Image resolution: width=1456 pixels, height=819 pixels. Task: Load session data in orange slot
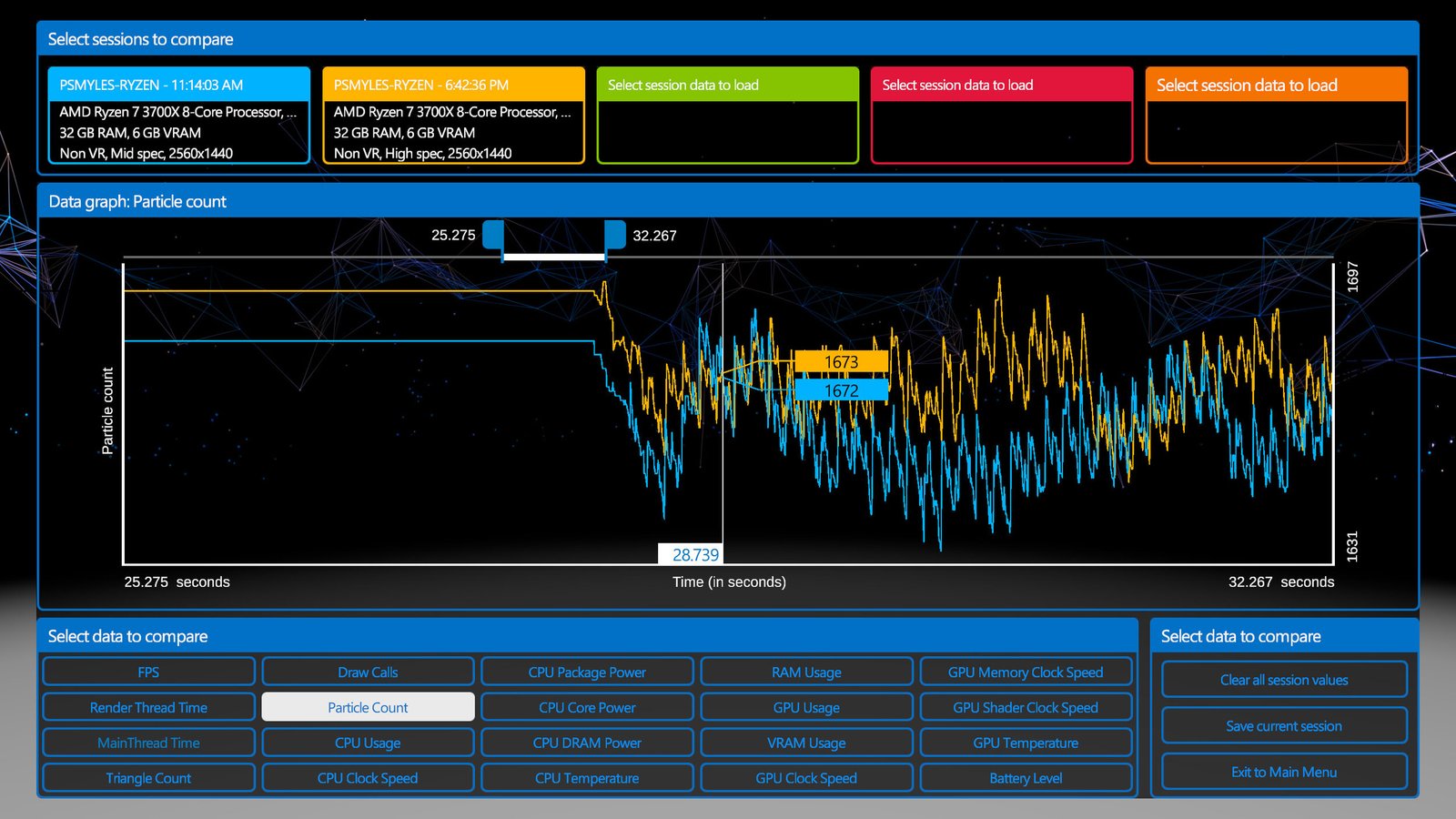1277,116
